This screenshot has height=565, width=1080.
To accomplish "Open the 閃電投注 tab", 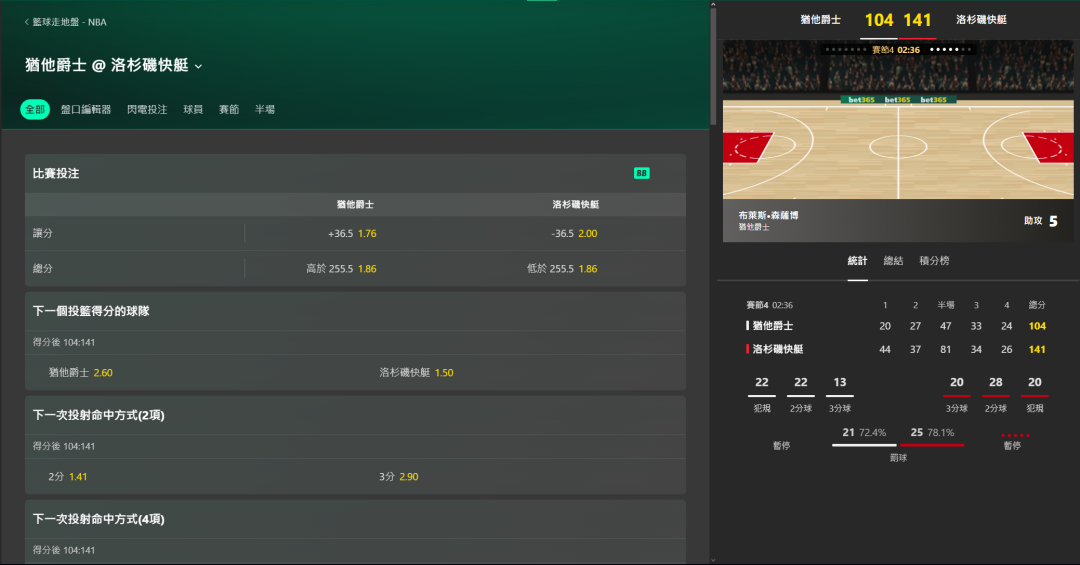I will tap(147, 110).
